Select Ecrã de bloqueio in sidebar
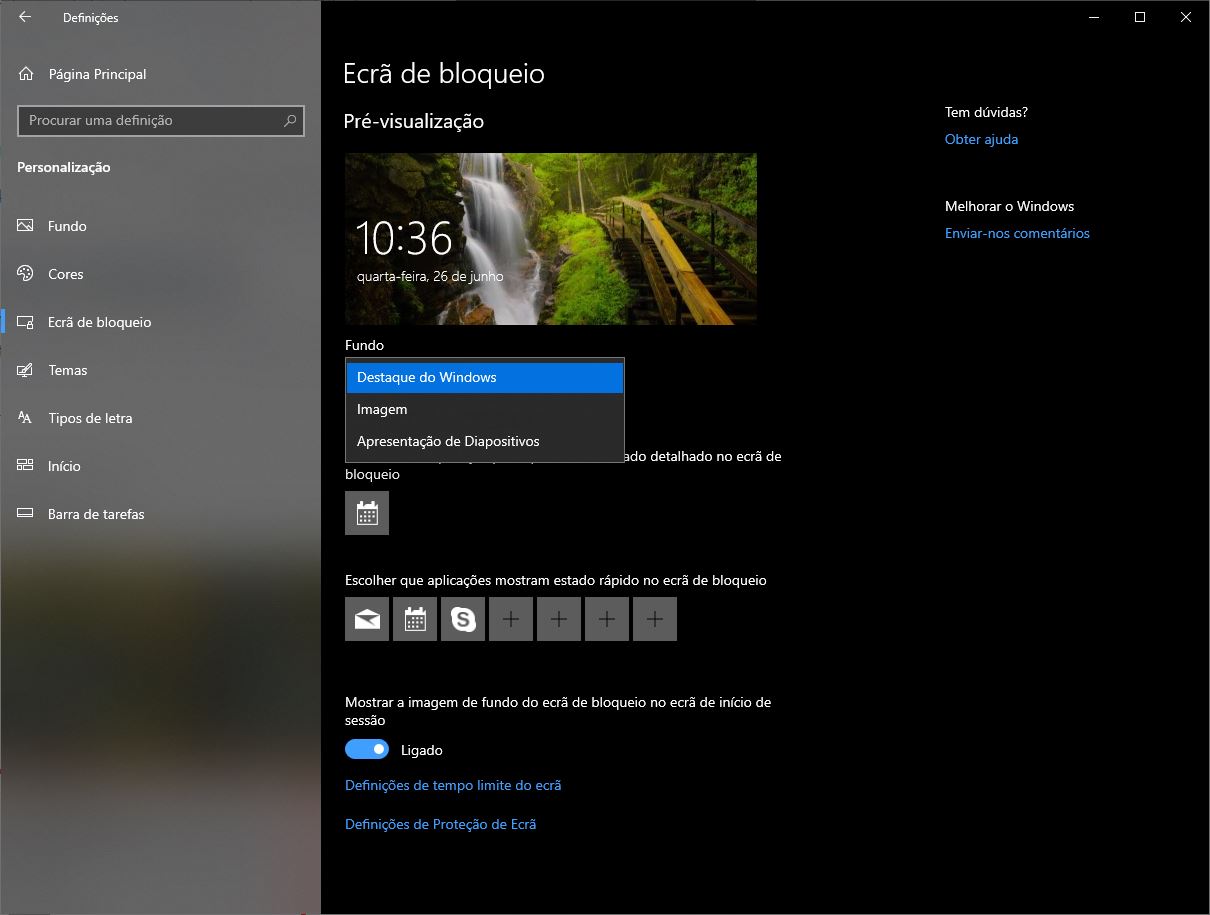The height and width of the screenshot is (915, 1210). (160, 322)
